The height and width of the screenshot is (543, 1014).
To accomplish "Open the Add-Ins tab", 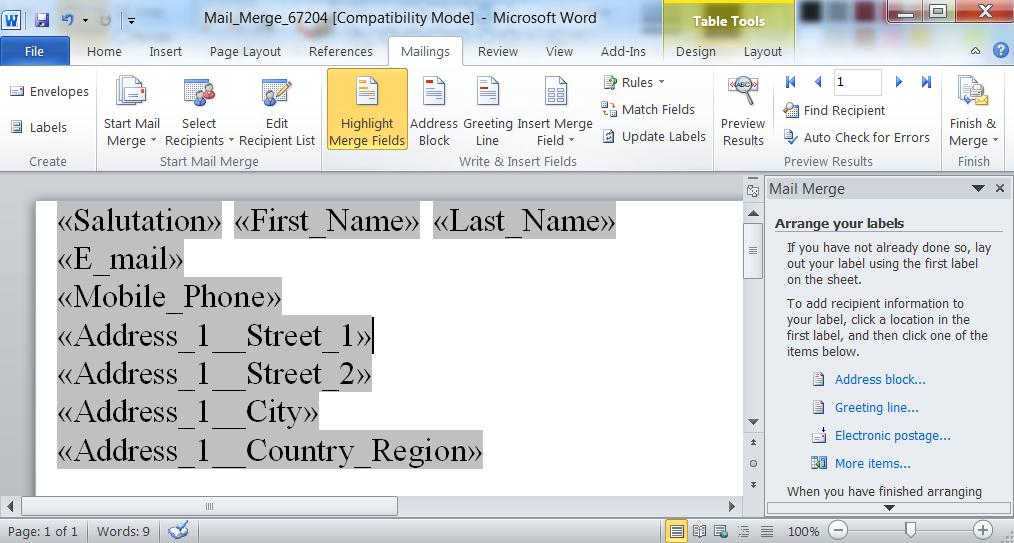I will pyautogui.click(x=623, y=52).
